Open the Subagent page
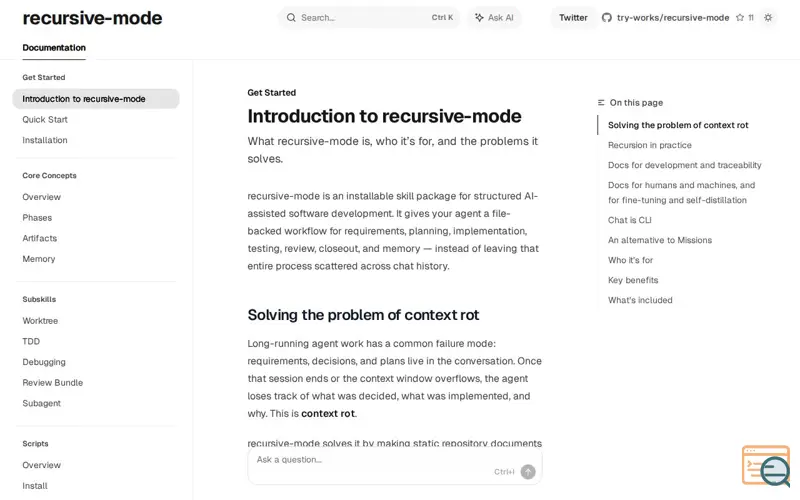 [x=41, y=403]
